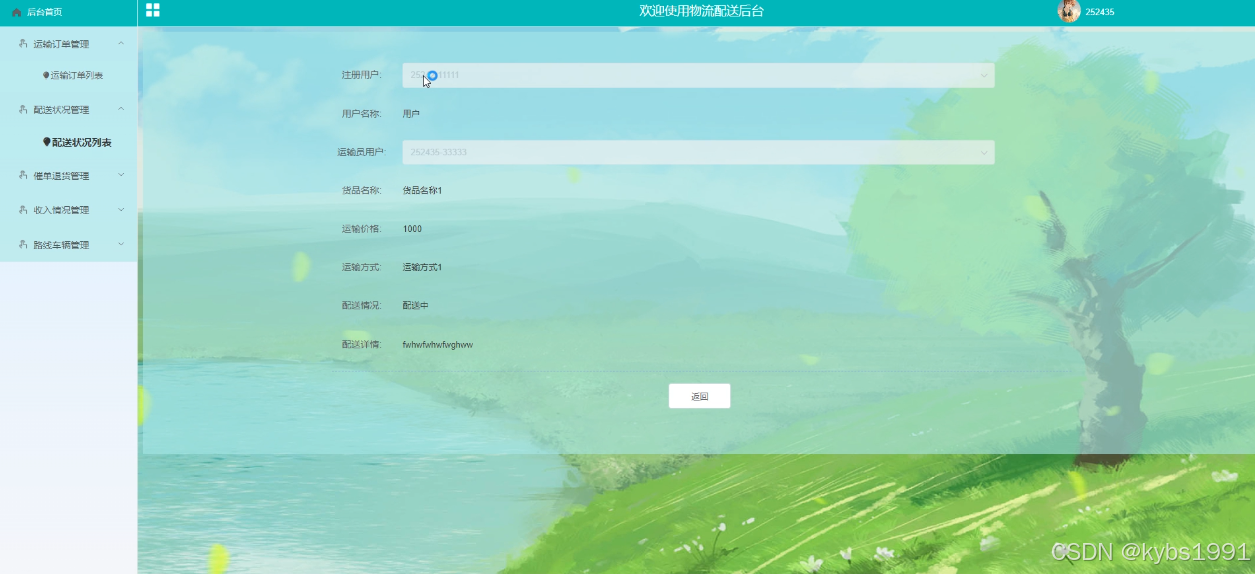Expand the 路线车辆管理 chevron
This screenshot has width=1255, height=574.
tap(121, 244)
